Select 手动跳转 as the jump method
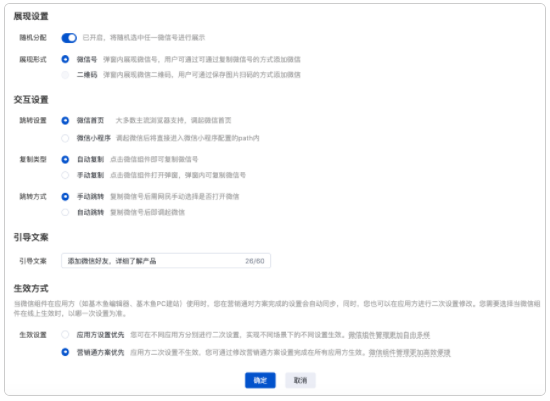 tap(65, 197)
